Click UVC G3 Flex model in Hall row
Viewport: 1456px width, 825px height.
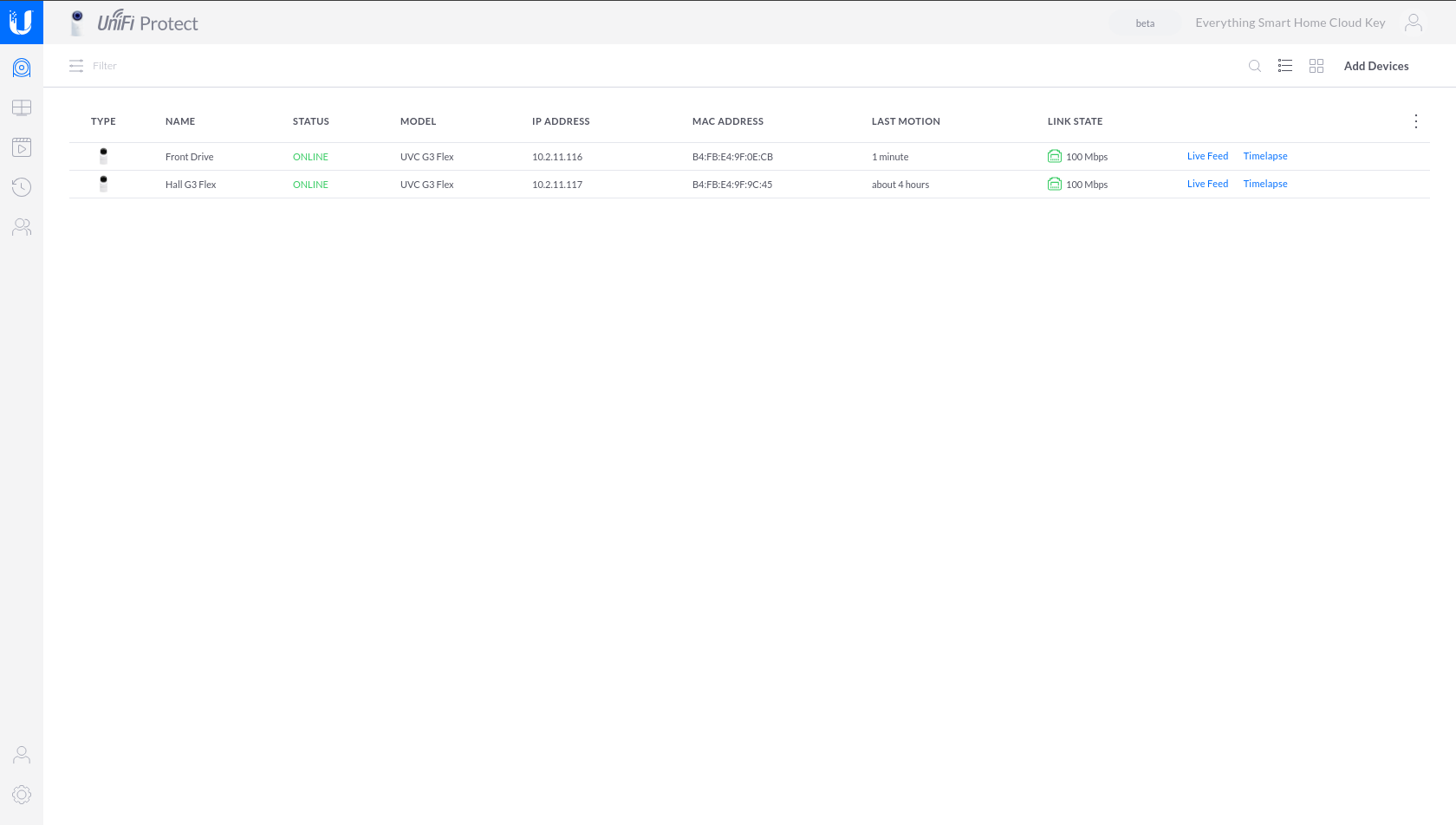[427, 185]
